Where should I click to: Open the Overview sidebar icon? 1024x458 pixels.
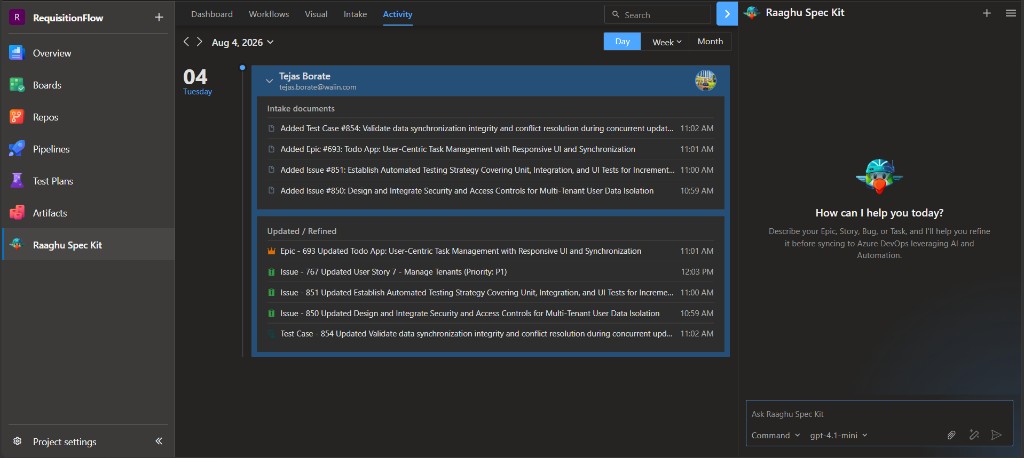pyautogui.click(x=16, y=53)
